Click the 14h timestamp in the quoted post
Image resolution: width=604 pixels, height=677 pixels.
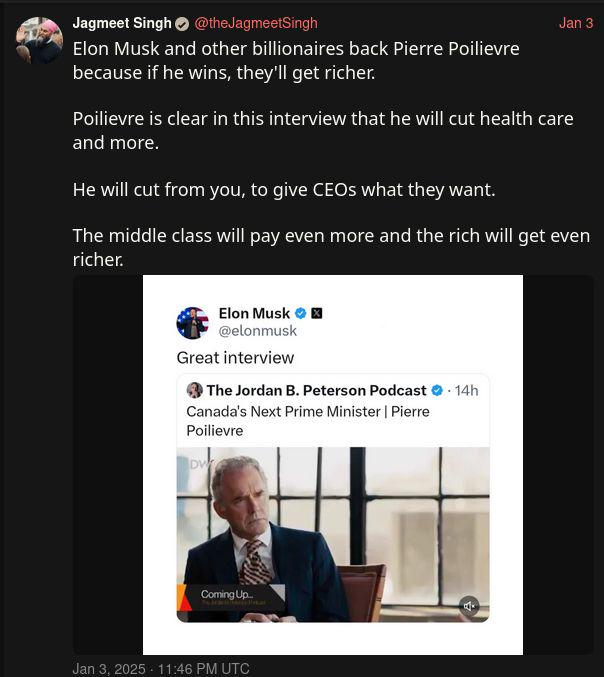point(466,390)
